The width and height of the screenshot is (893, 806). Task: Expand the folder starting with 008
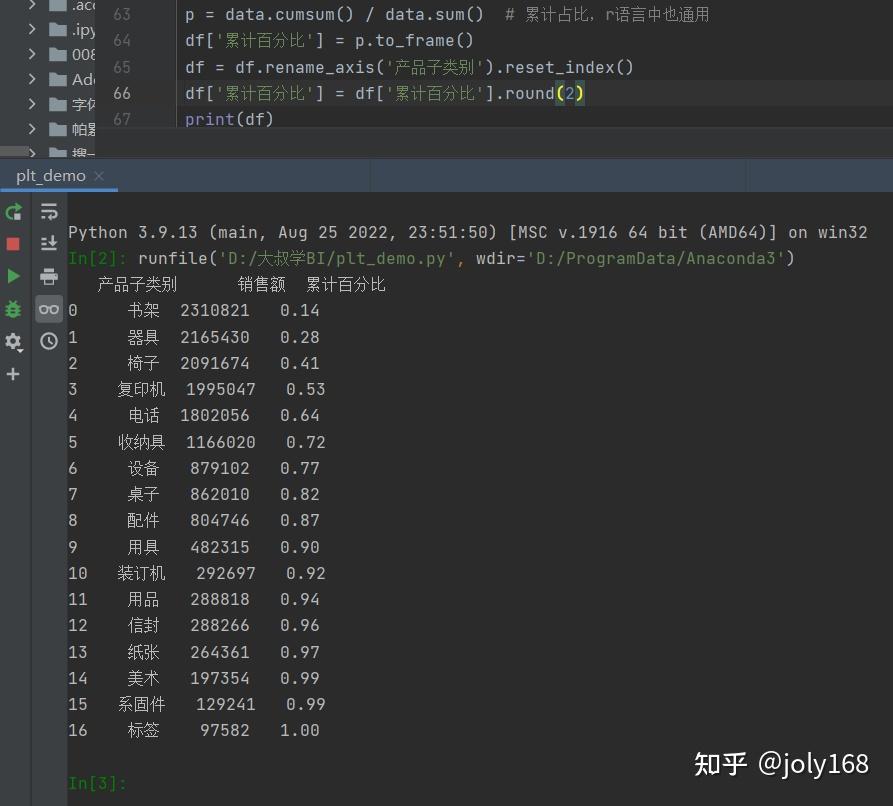point(32,54)
